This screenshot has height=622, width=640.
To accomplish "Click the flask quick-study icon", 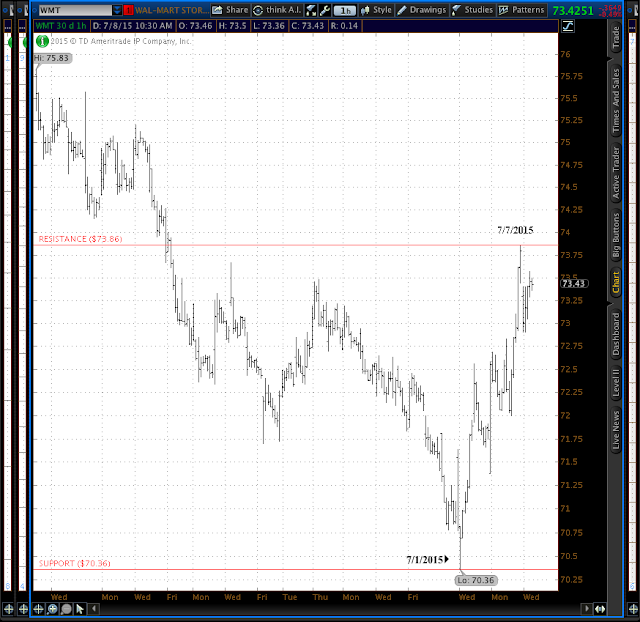I will pos(311,10).
